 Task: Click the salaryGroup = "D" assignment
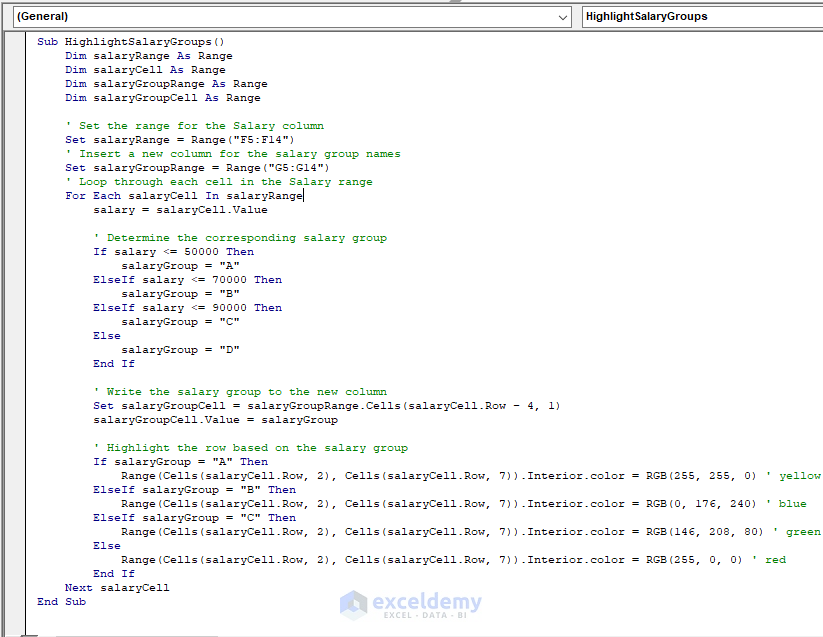181,350
